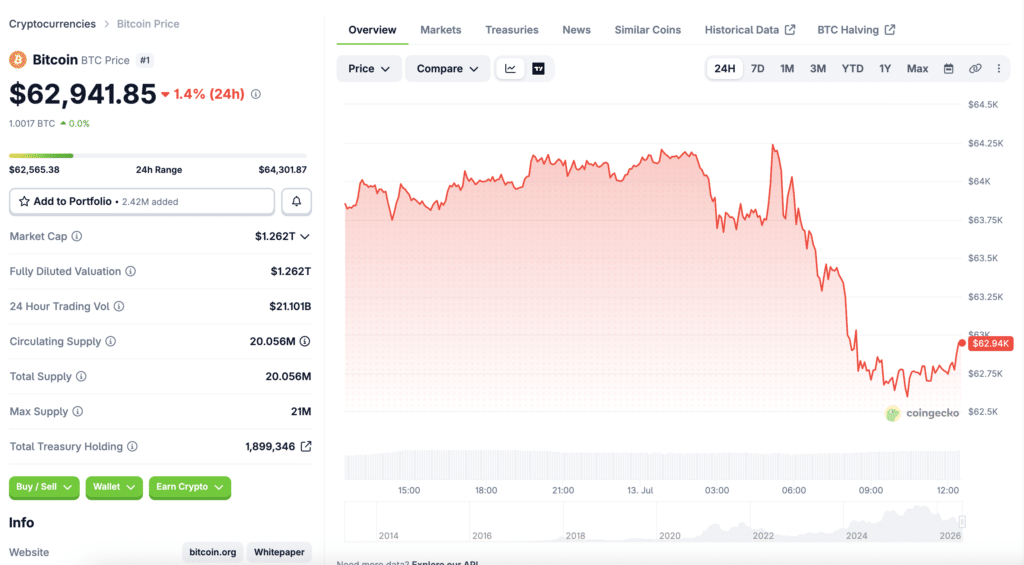Click the price alert bell icon

296,201
